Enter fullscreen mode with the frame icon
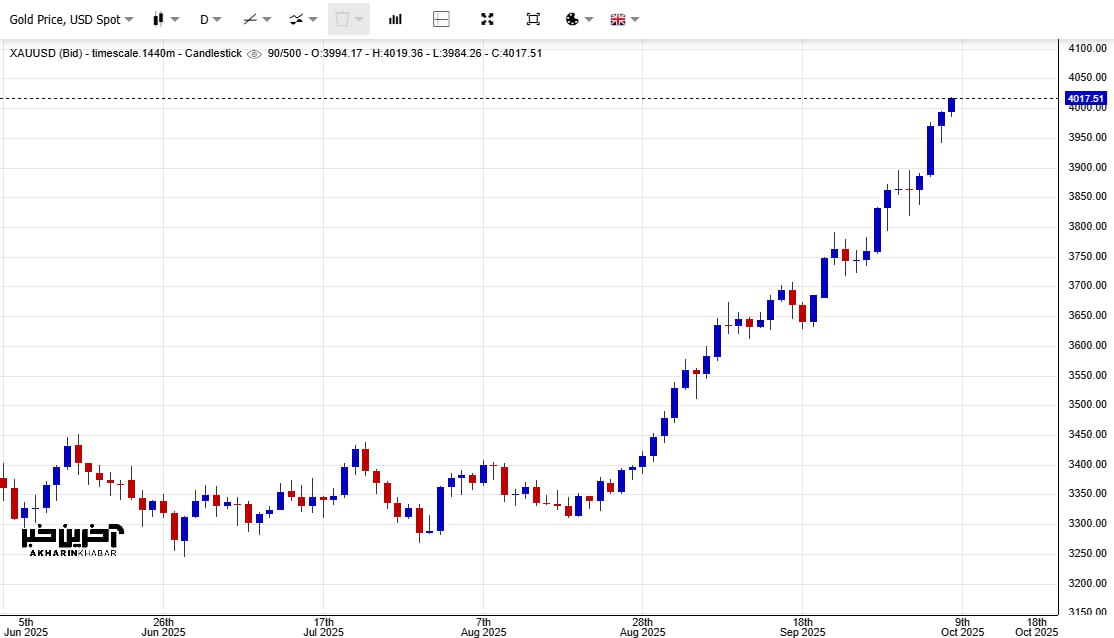1114x638 pixels. [x=533, y=19]
